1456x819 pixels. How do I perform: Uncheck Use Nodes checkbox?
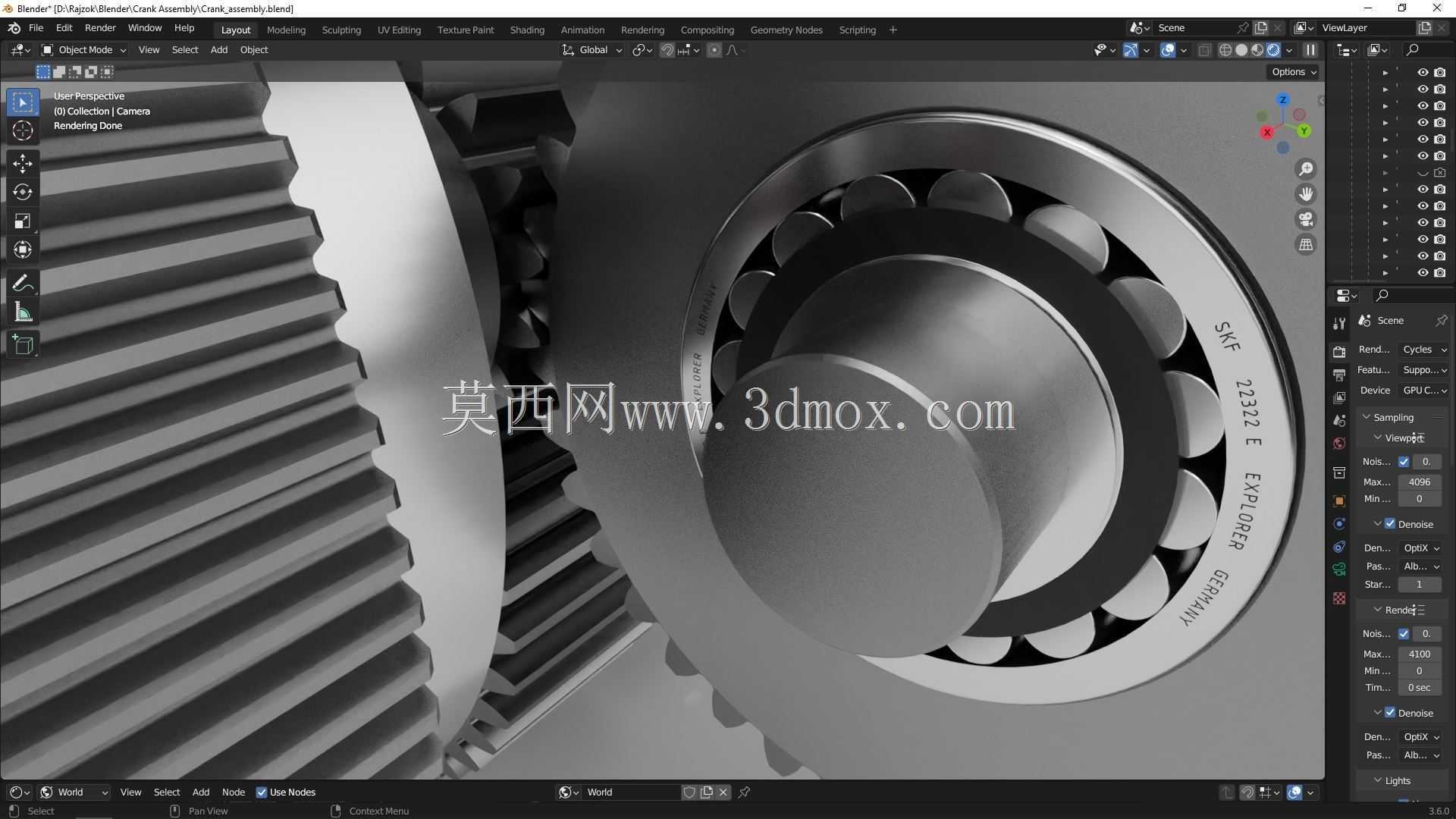[x=262, y=792]
